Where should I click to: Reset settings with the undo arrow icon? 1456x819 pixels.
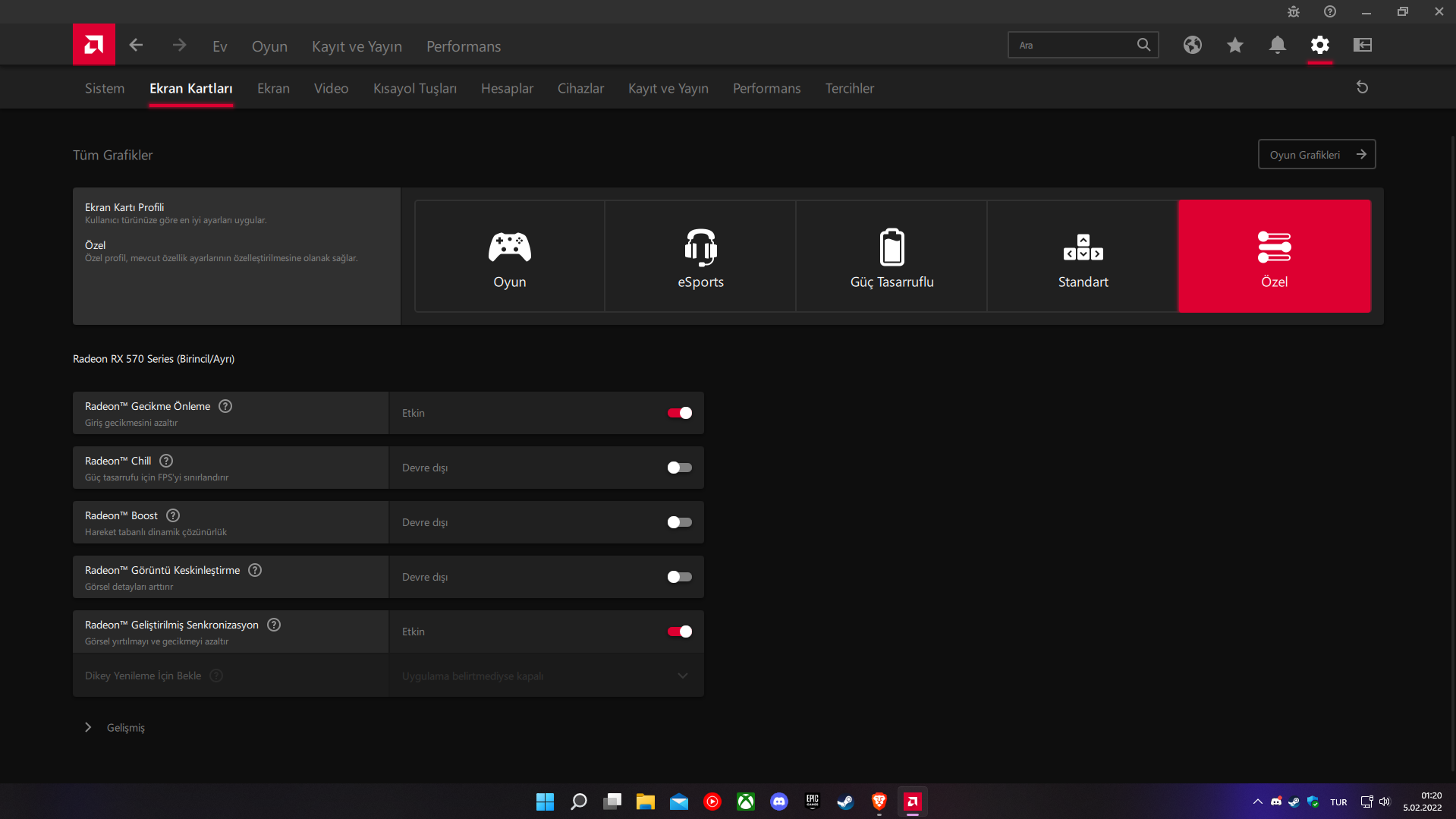pos(1363,87)
